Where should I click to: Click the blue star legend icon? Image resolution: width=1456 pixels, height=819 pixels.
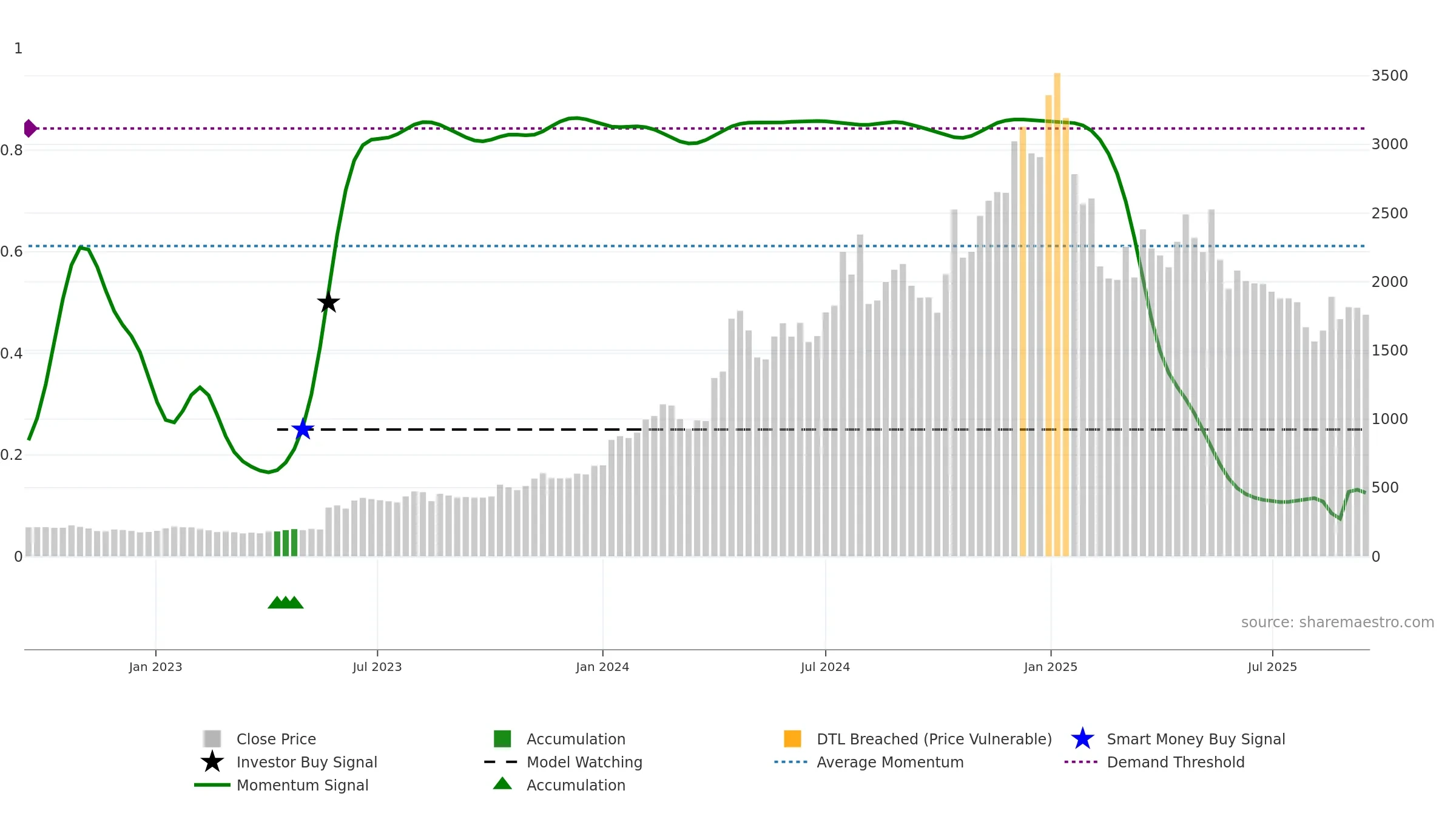(1082, 739)
